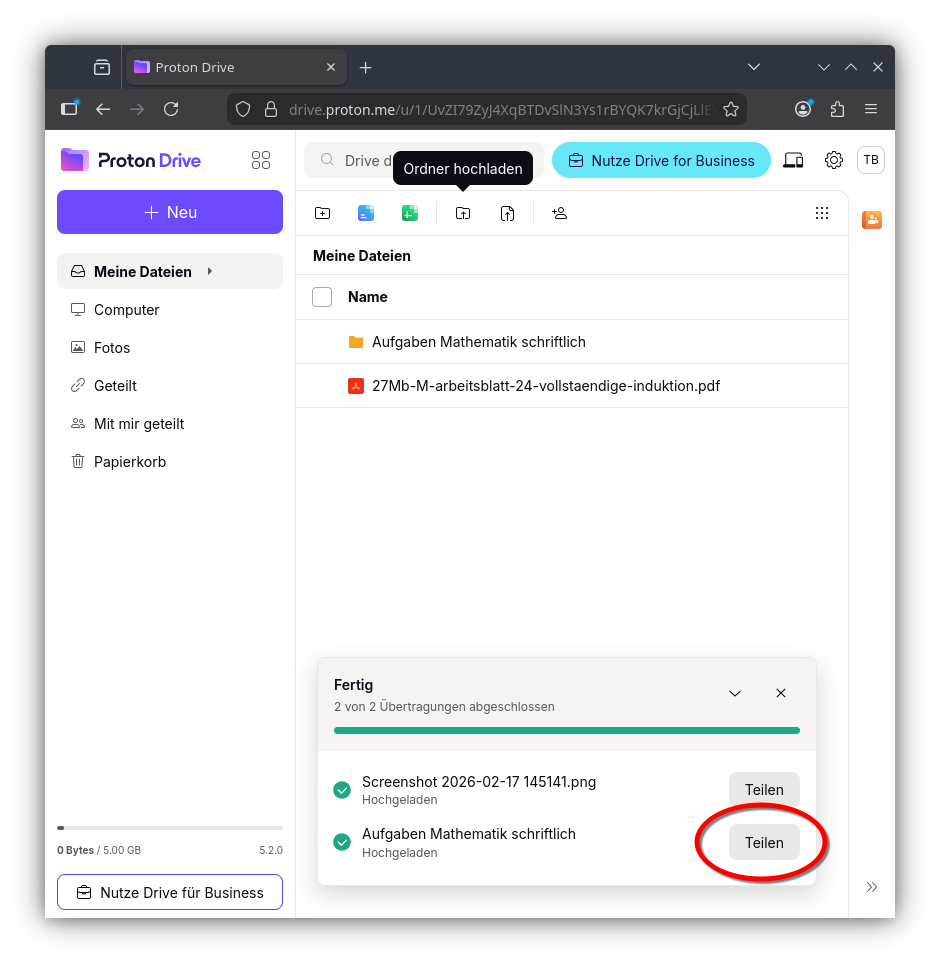
Task: Click Teilen for the uploaded Screenshot file
Action: (764, 790)
